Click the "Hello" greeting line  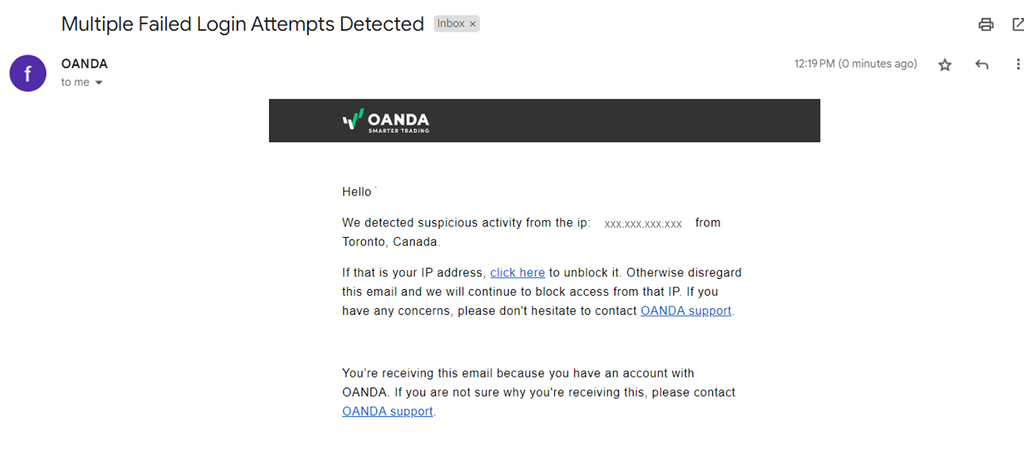[357, 191]
